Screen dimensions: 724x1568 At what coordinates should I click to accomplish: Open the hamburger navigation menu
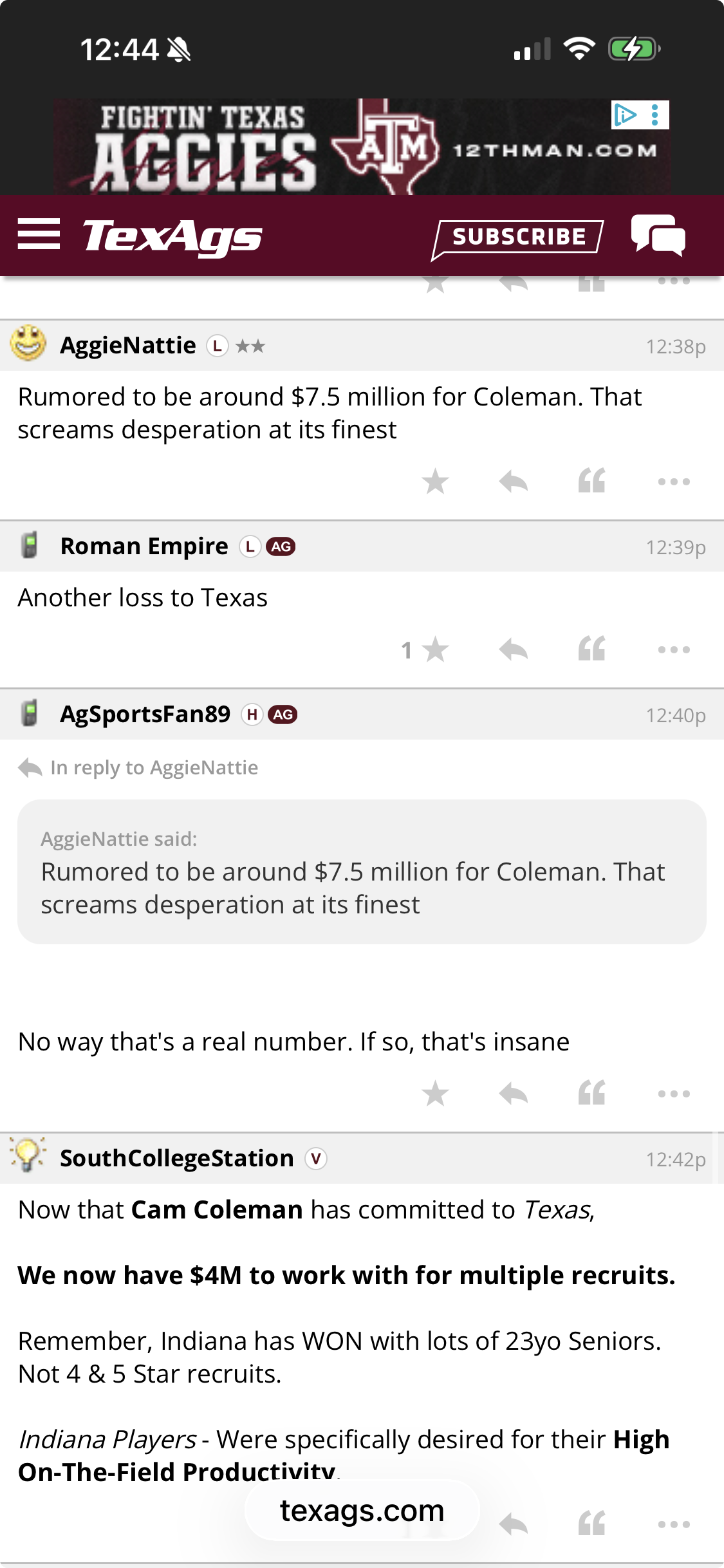pos(39,234)
